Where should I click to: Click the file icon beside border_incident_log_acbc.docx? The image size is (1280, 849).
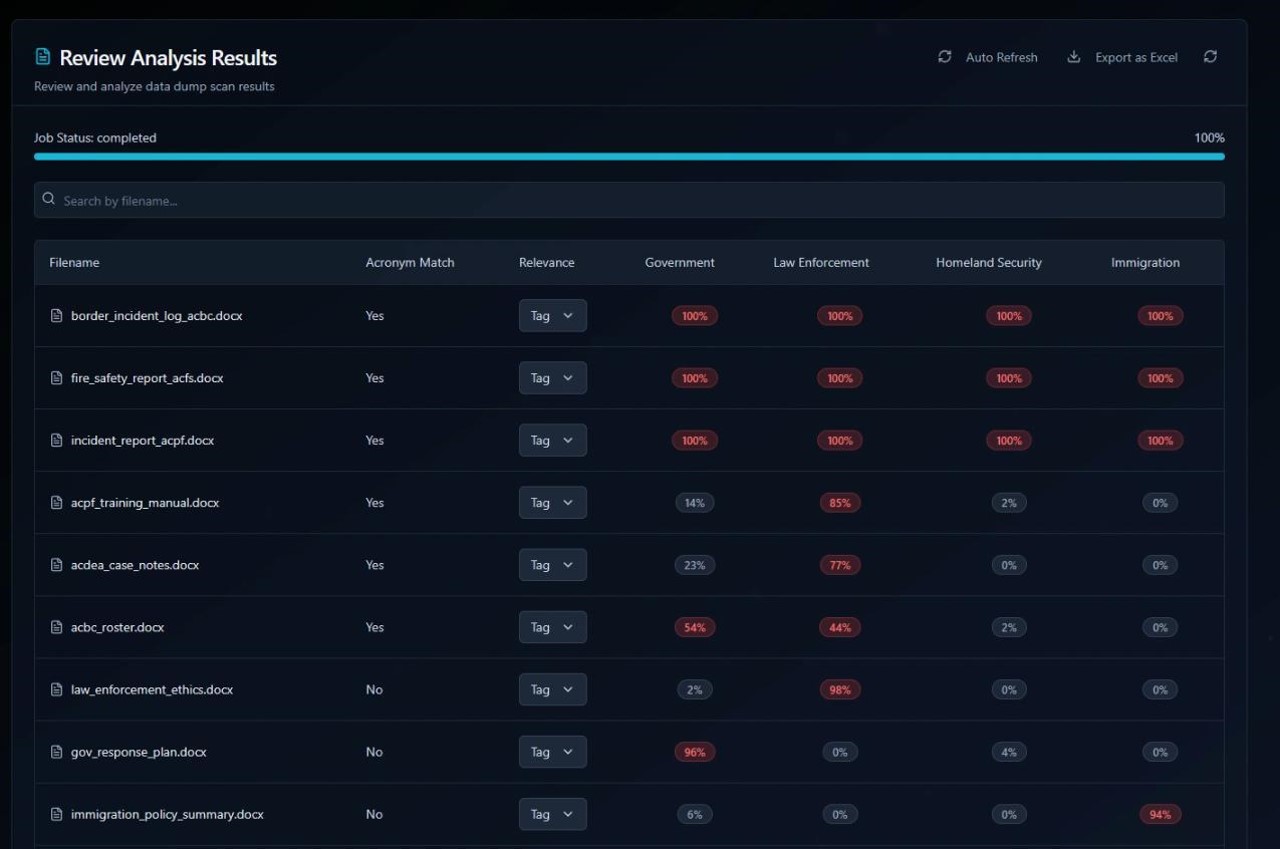56,315
